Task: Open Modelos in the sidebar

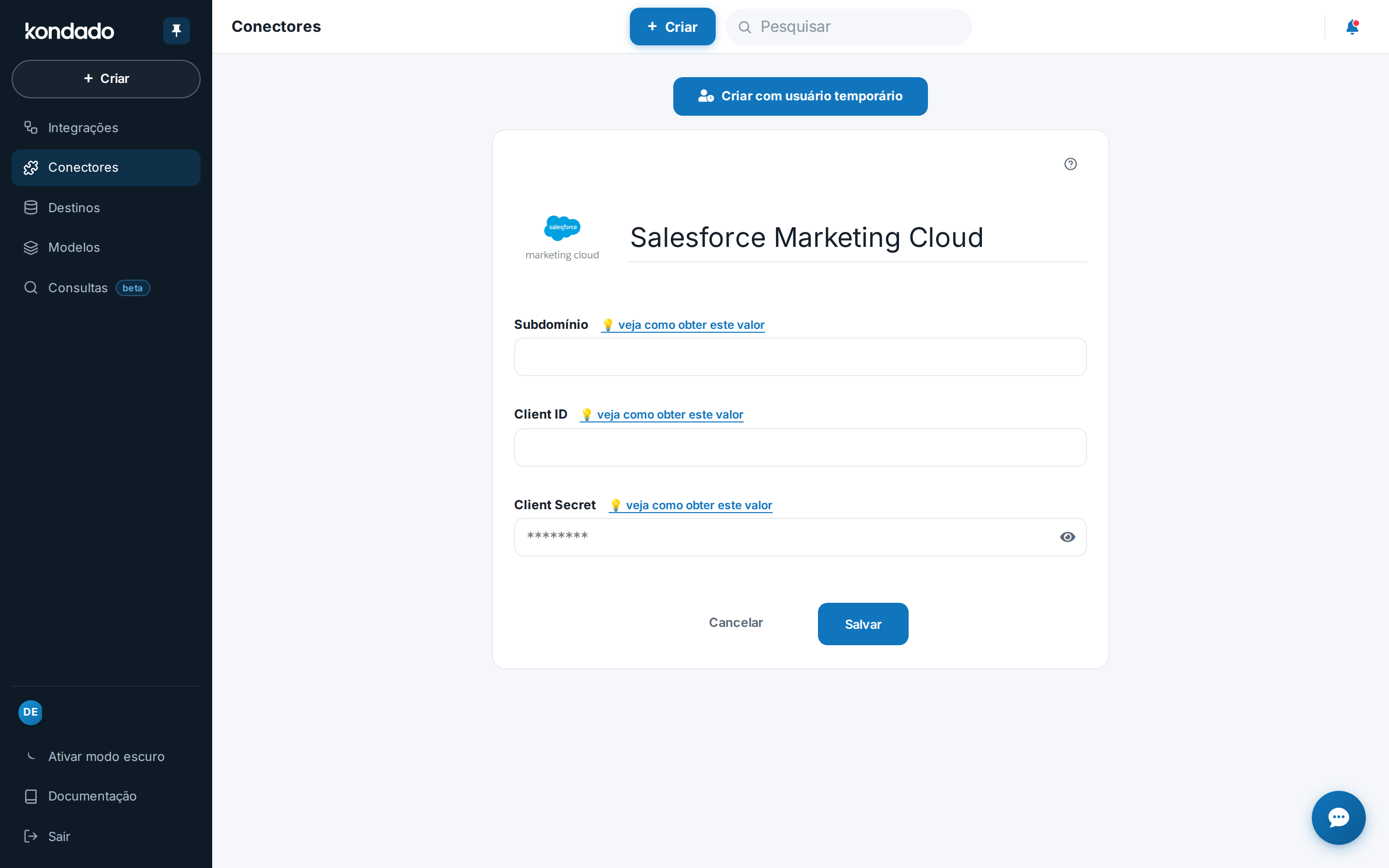Action: click(106, 247)
